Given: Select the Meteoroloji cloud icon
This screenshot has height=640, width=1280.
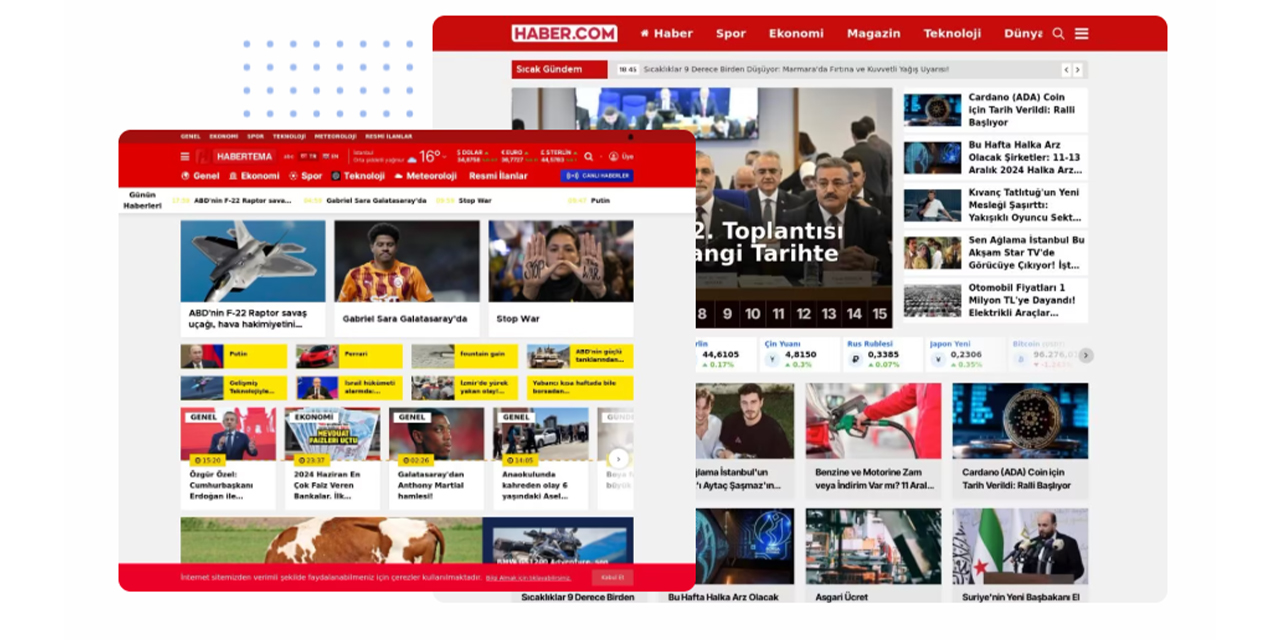Looking at the screenshot, I should 397,175.
